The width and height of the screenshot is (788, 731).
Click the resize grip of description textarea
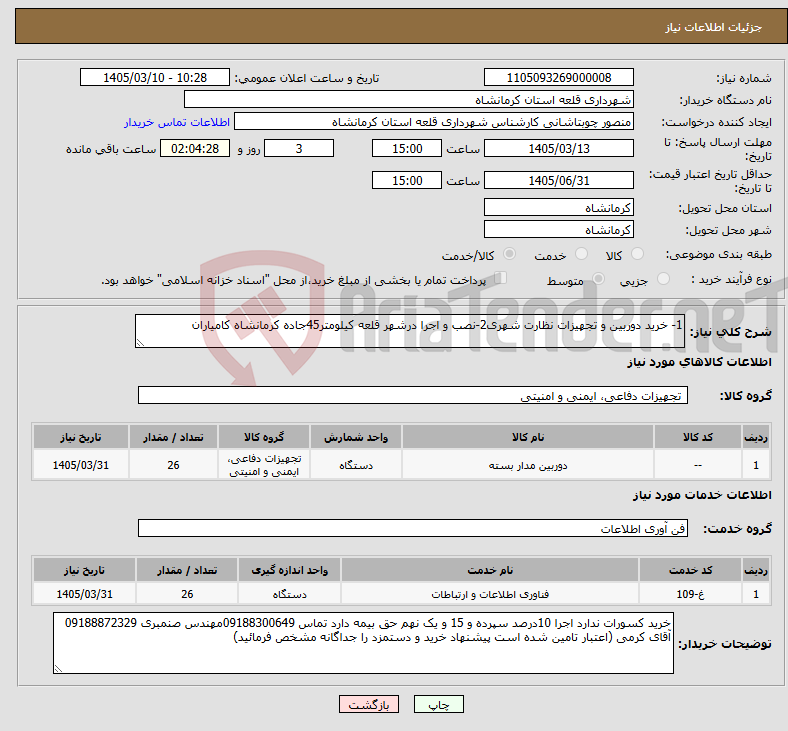[140, 343]
